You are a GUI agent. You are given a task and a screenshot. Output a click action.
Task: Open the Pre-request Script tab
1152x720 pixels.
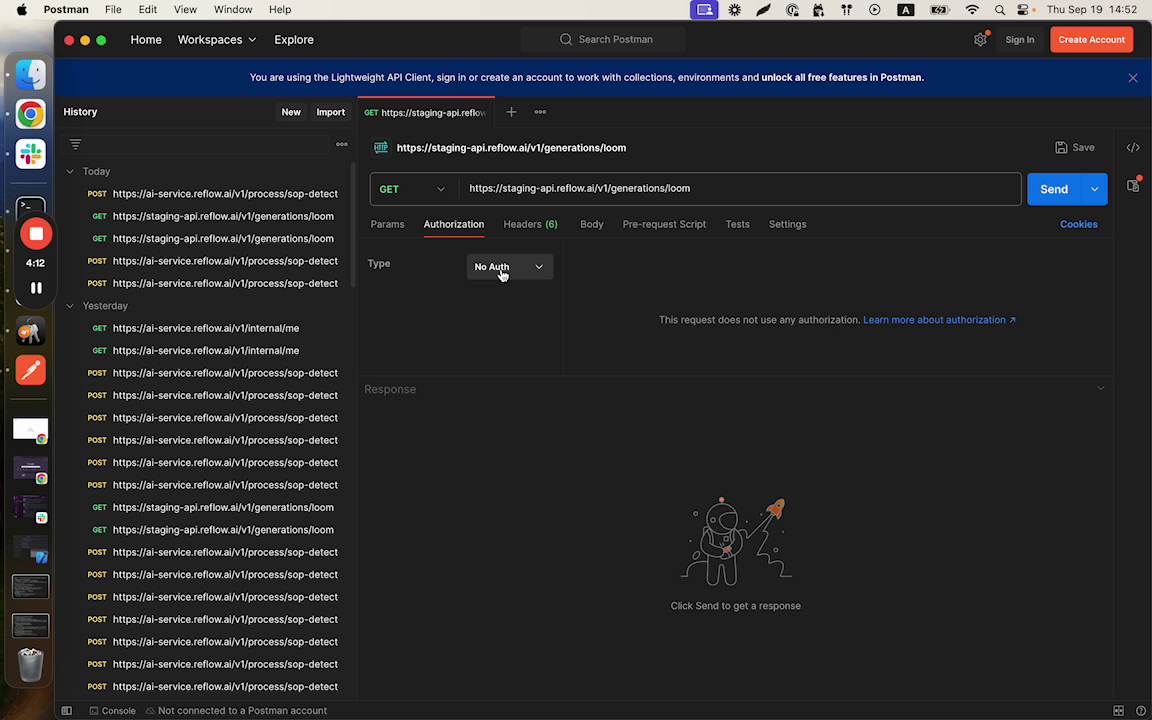tap(664, 224)
